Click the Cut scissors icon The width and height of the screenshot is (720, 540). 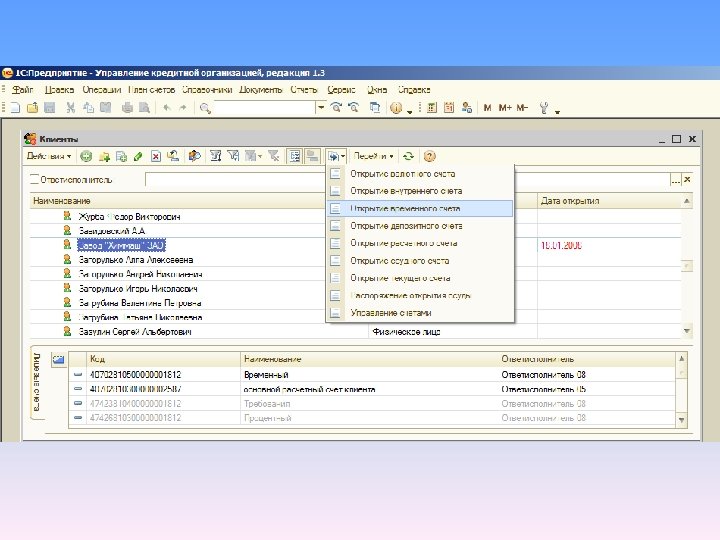click(70, 107)
